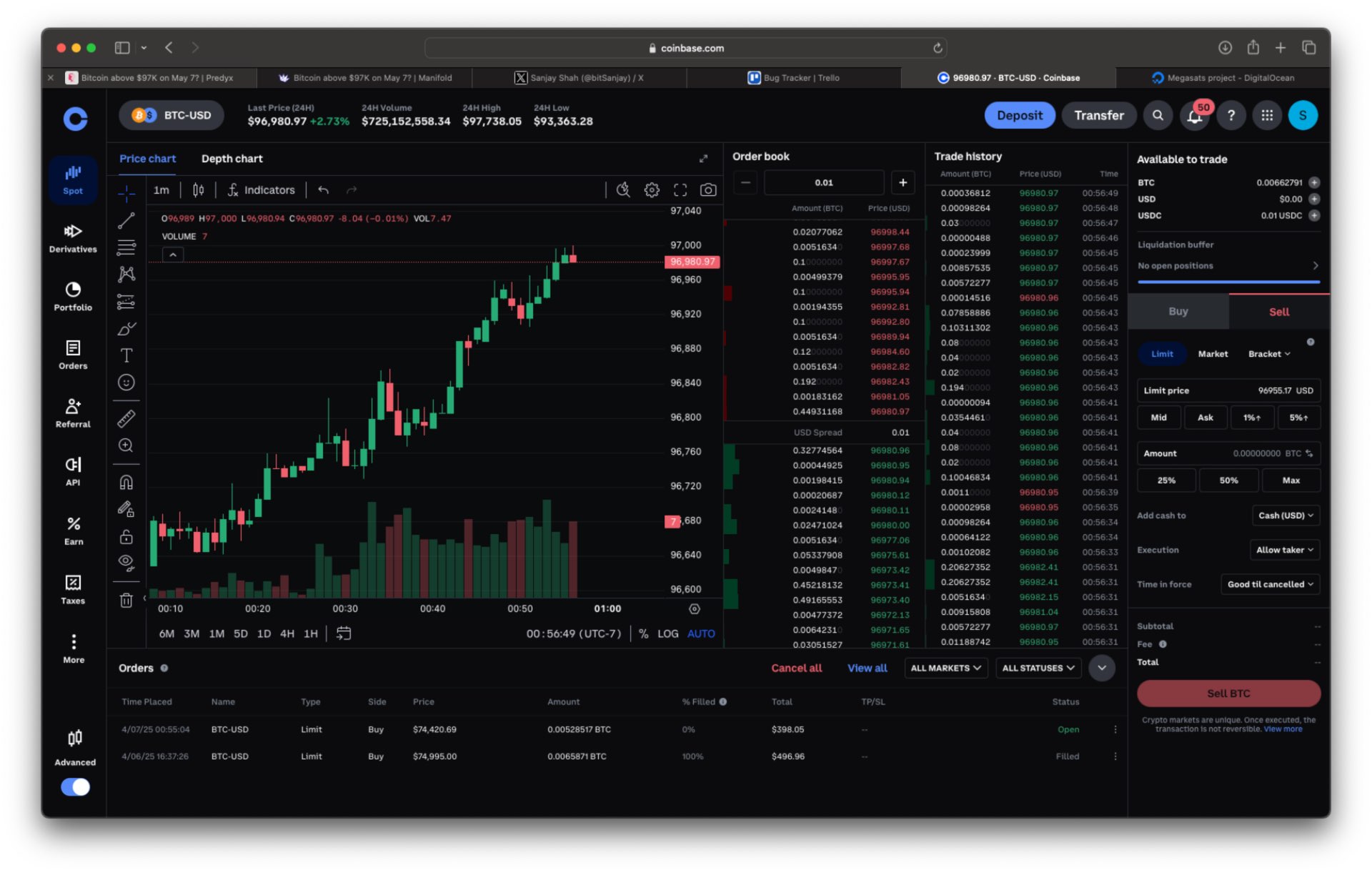1372x873 pixels.
Task: Toggle the Advanced mode switch
Action: coord(75,787)
